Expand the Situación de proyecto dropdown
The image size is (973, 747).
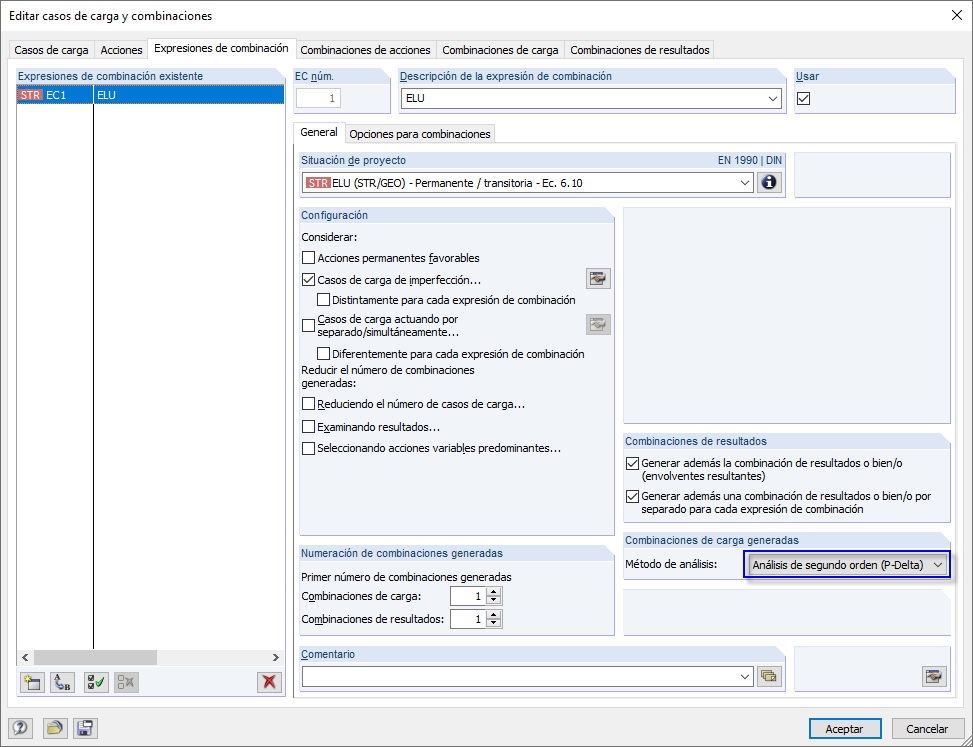[x=745, y=183]
